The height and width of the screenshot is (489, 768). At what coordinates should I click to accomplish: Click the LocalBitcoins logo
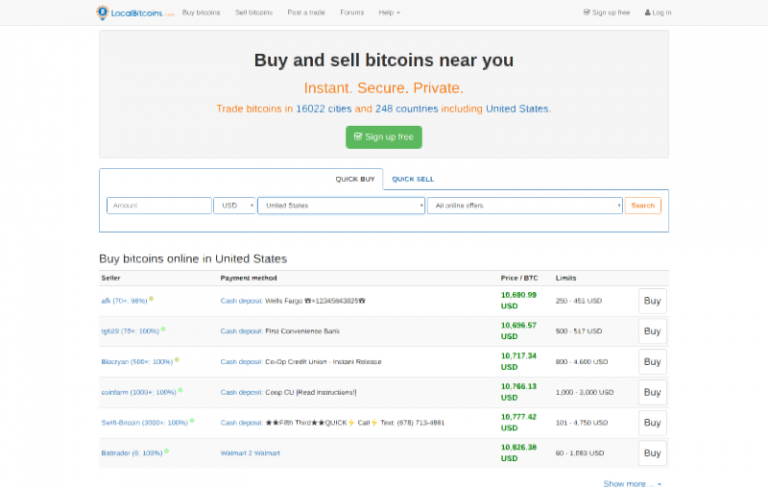[x=135, y=13]
